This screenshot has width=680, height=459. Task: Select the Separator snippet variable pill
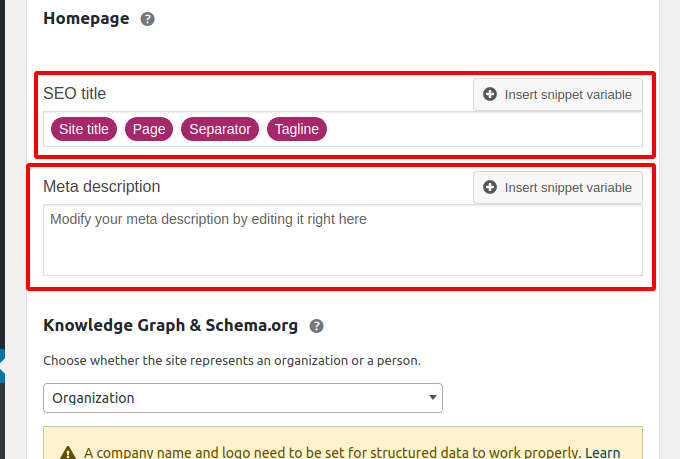pos(220,129)
